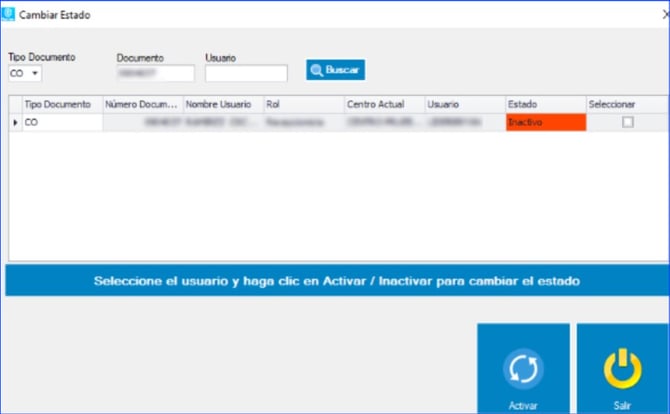Click the Usuario column header in grid
This screenshot has height=414, width=670.
(464, 104)
